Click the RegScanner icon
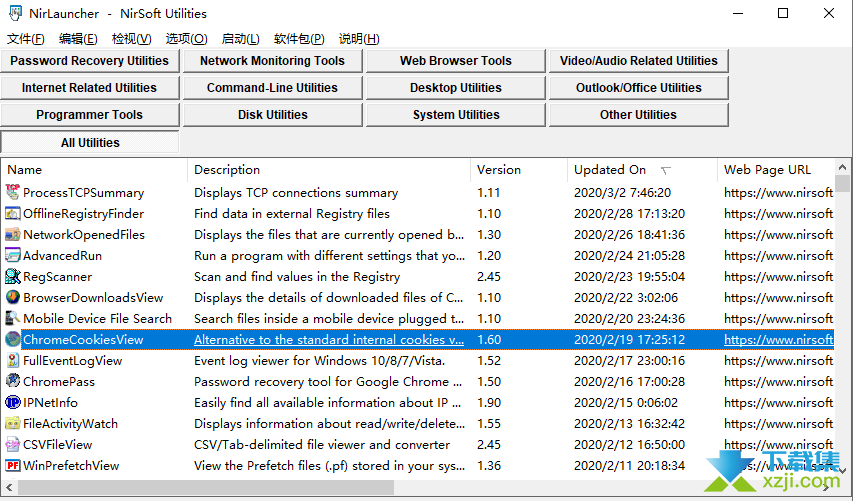The height and width of the screenshot is (501, 853). pyautogui.click(x=13, y=277)
